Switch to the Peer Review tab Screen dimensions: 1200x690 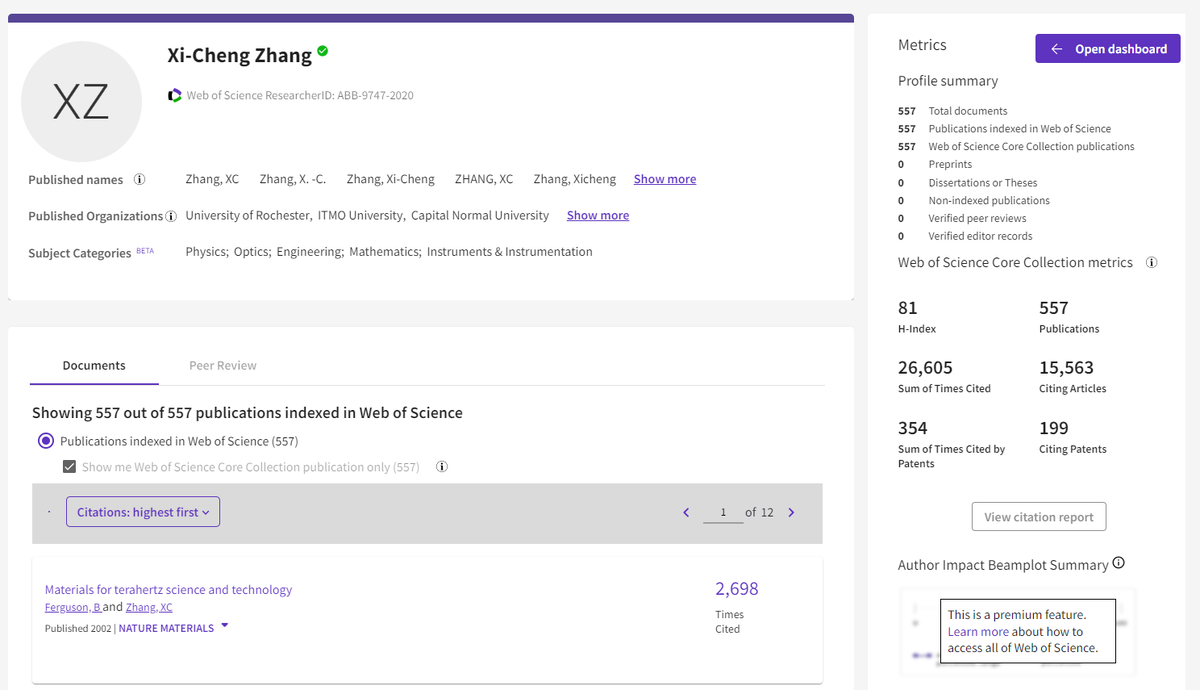pyautogui.click(x=223, y=366)
